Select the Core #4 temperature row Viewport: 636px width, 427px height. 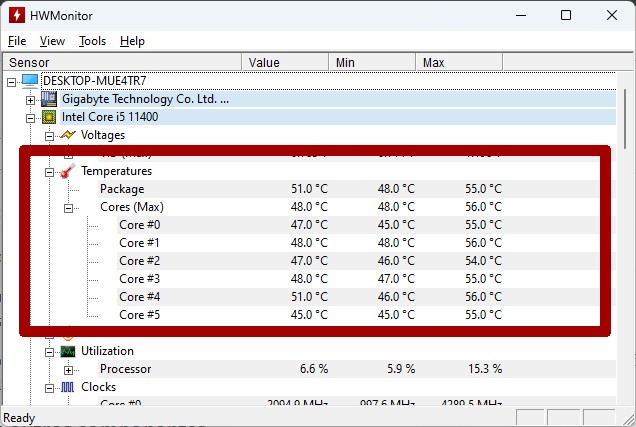coord(359,297)
